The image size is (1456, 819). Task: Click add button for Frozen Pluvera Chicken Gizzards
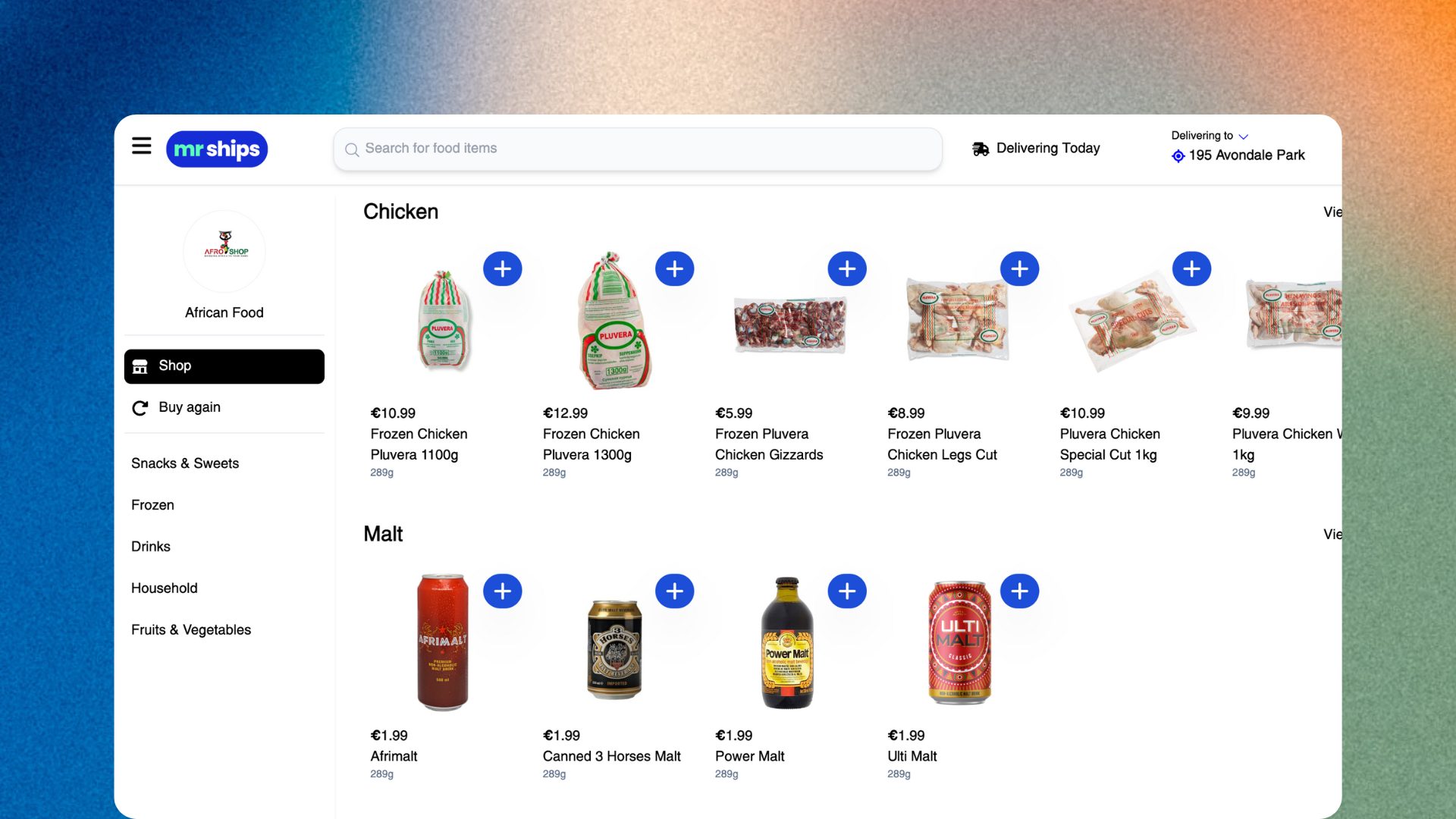point(847,268)
